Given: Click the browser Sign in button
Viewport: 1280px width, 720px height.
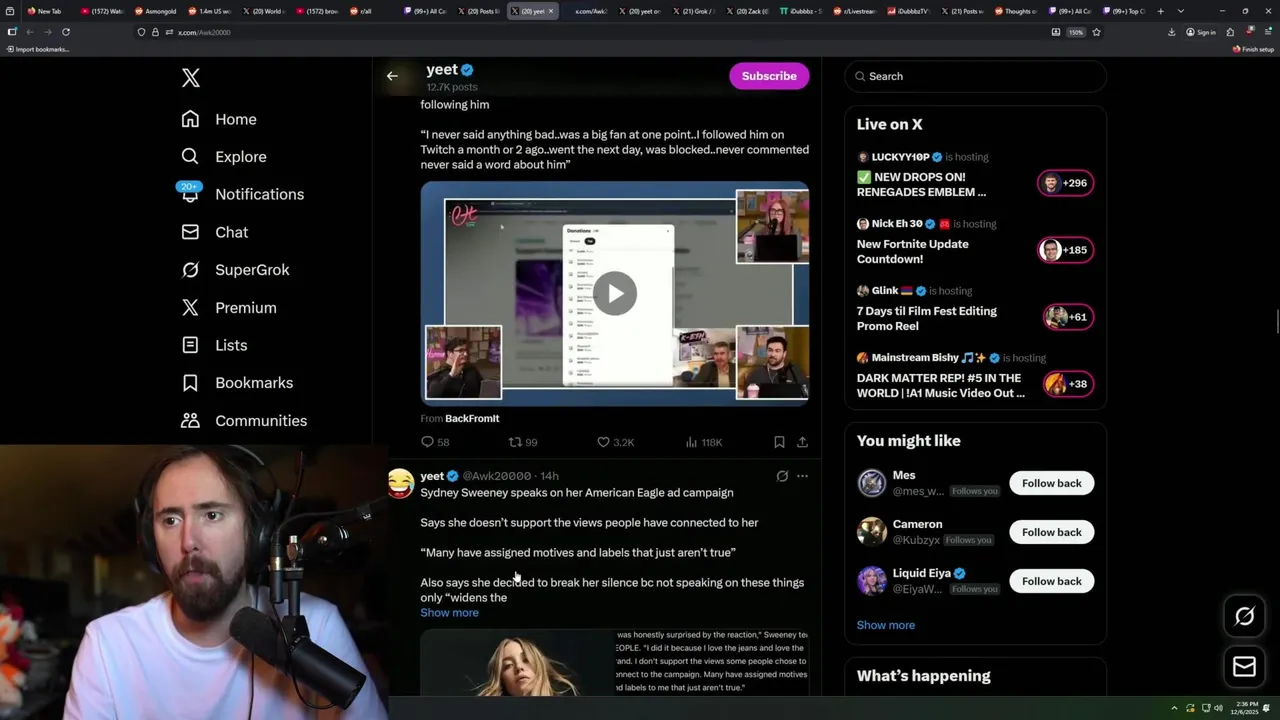Looking at the screenshot, I should 1200,32.
